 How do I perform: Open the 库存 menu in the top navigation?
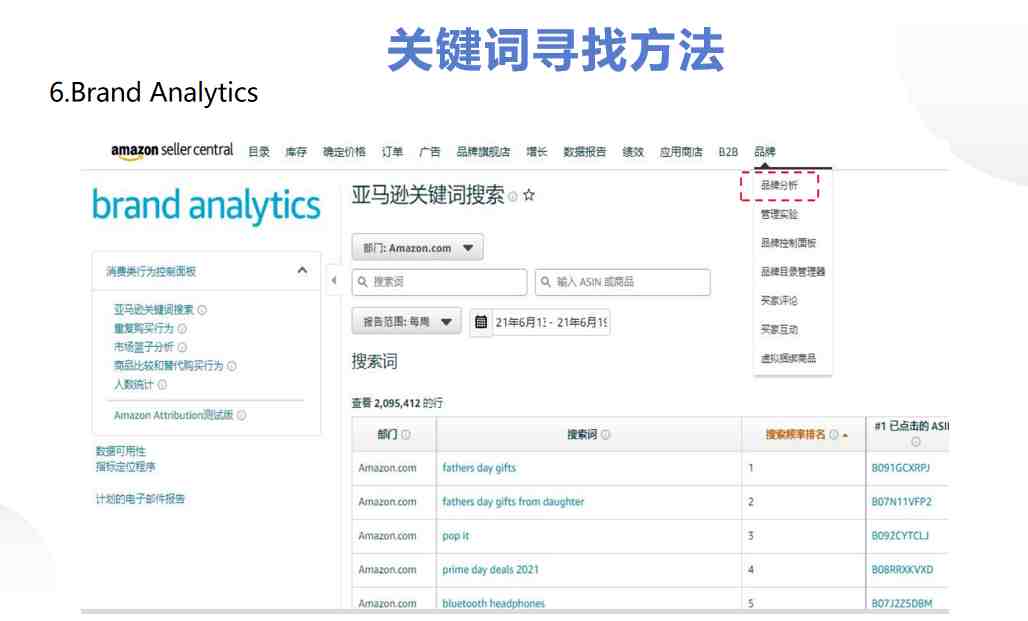296,151
